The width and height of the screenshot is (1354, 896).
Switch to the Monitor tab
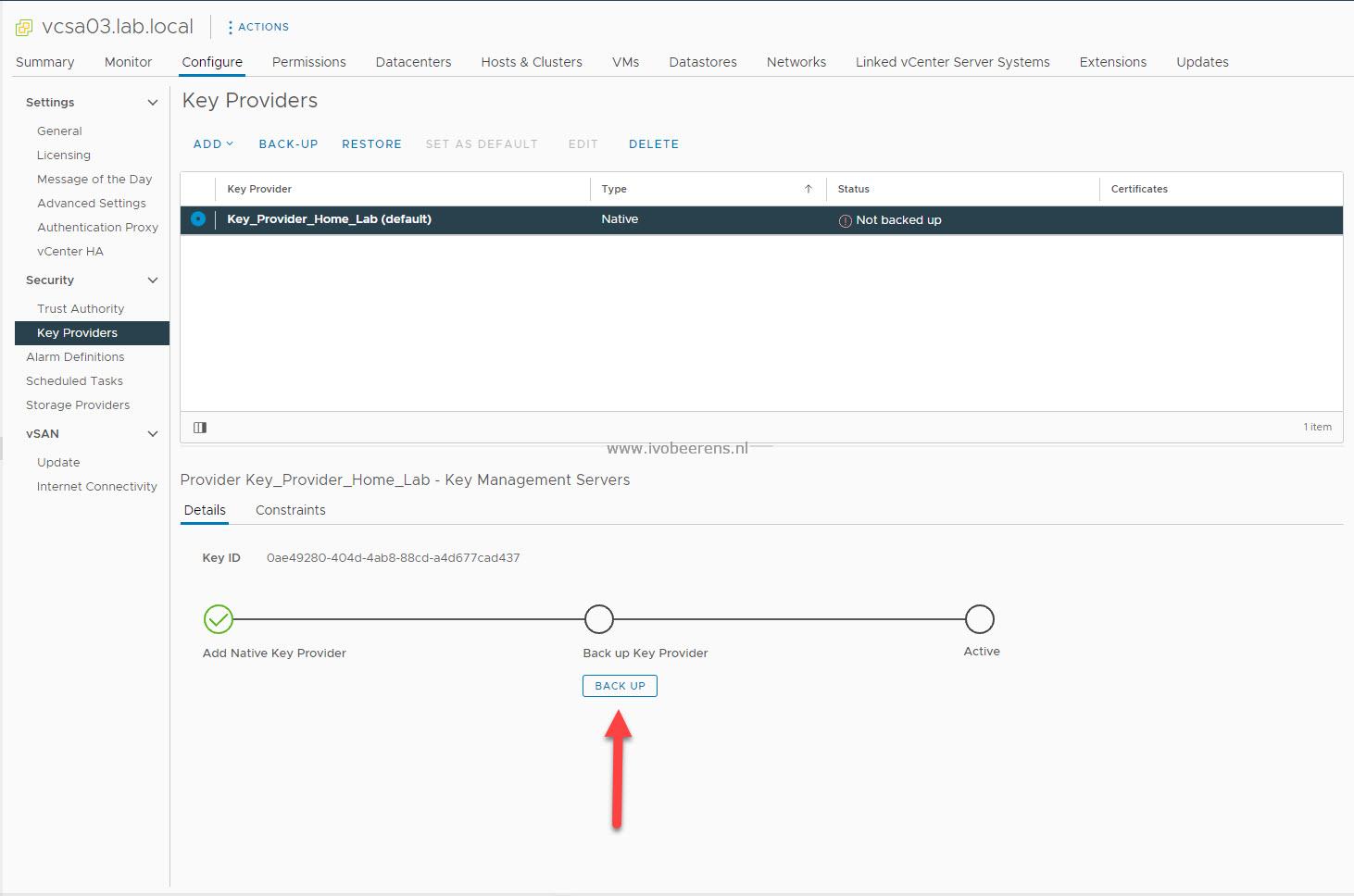click(128, 62)
